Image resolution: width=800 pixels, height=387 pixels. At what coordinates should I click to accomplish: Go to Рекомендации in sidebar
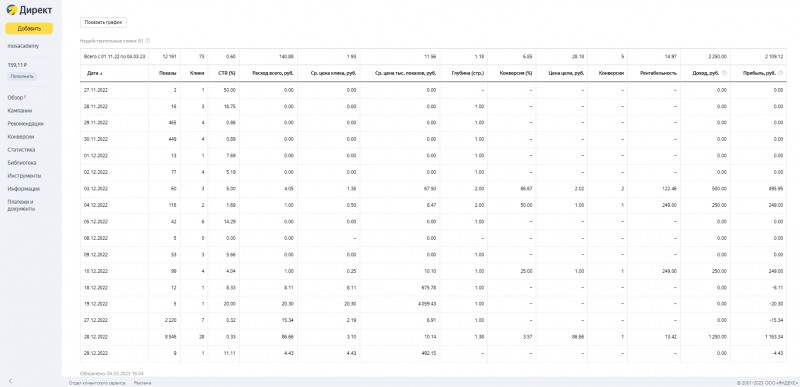pyautogui.click(x=26, y=124)
